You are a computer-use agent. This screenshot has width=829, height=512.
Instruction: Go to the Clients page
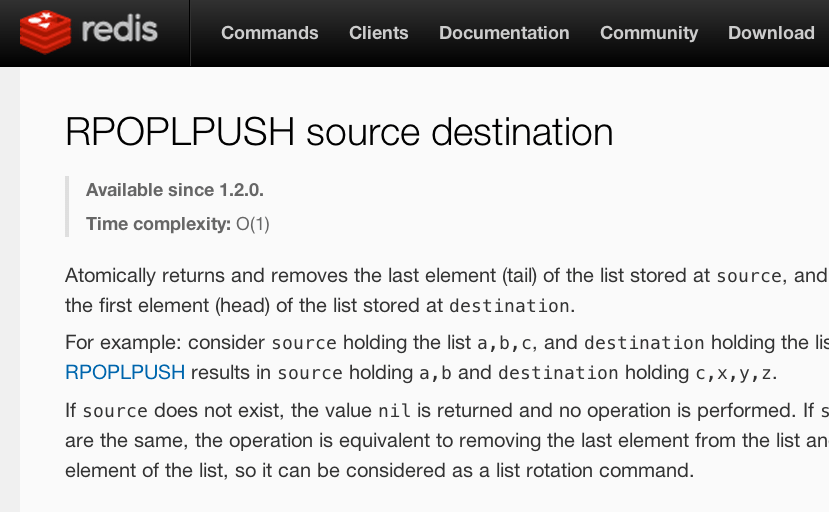(x=378, y=33)
